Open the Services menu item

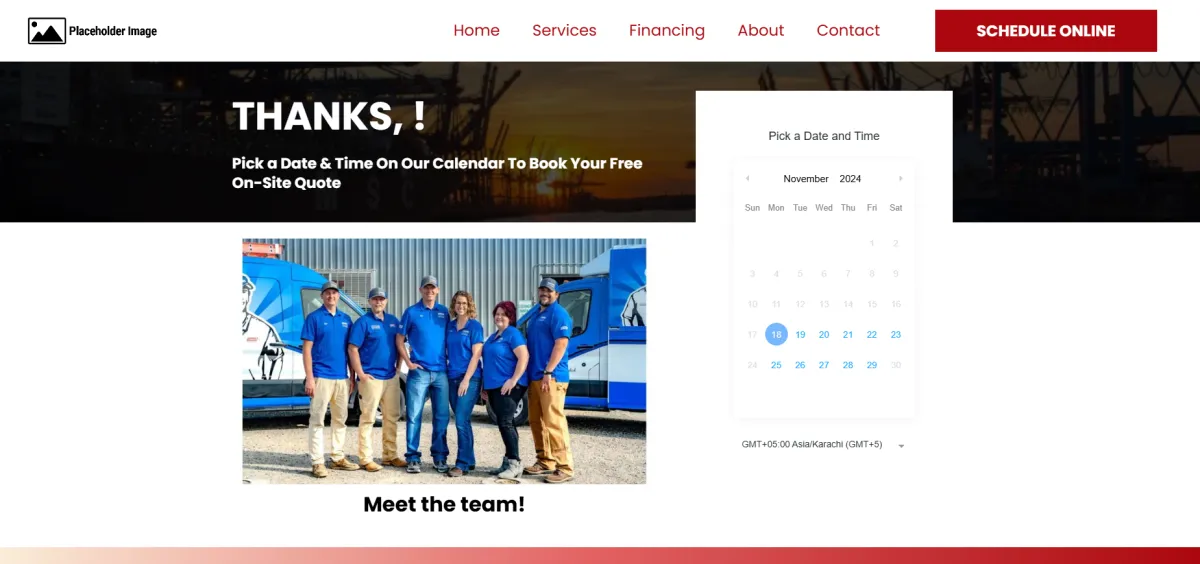point(564,30)
